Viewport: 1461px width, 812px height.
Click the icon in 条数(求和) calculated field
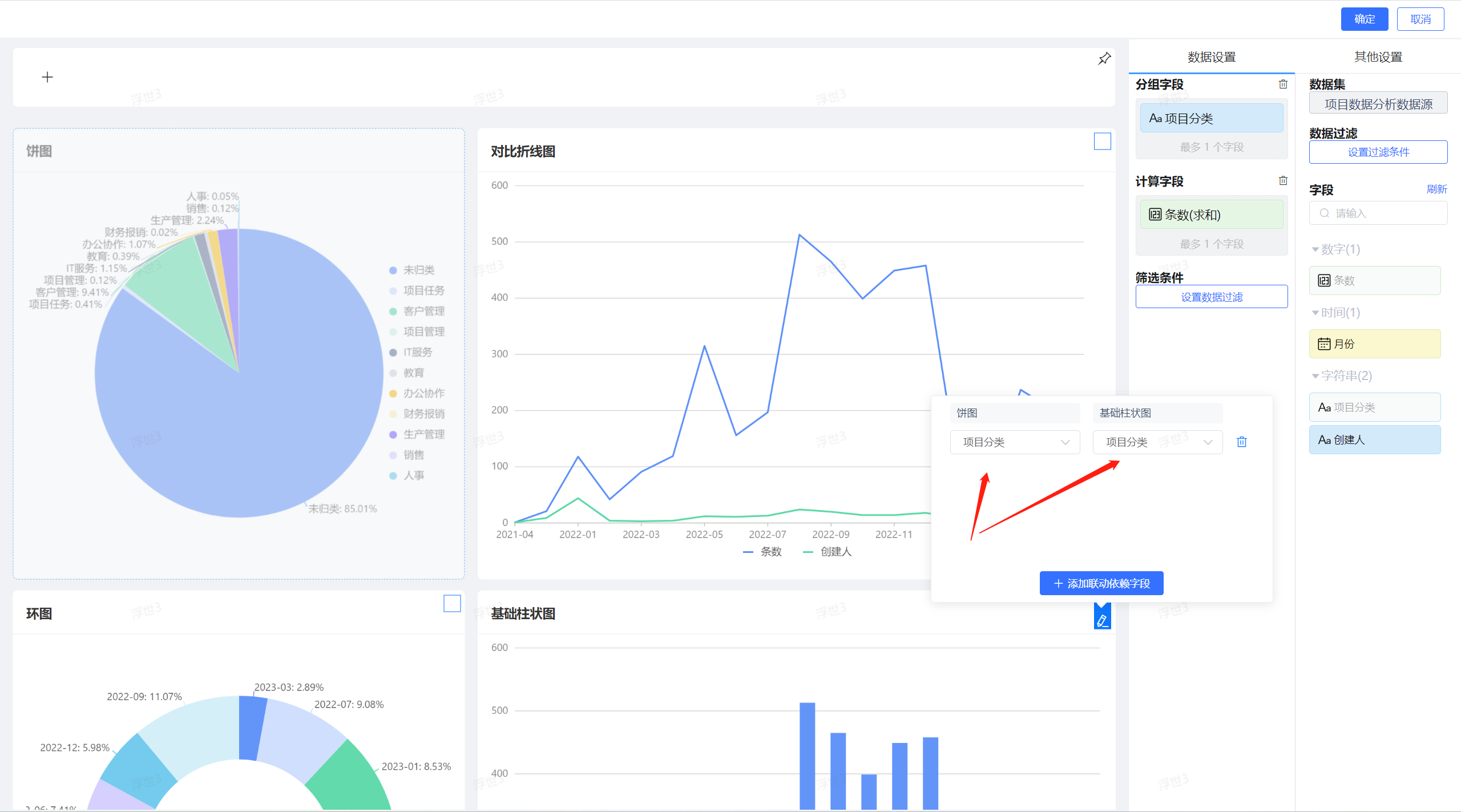click(x=1155, y=215)
